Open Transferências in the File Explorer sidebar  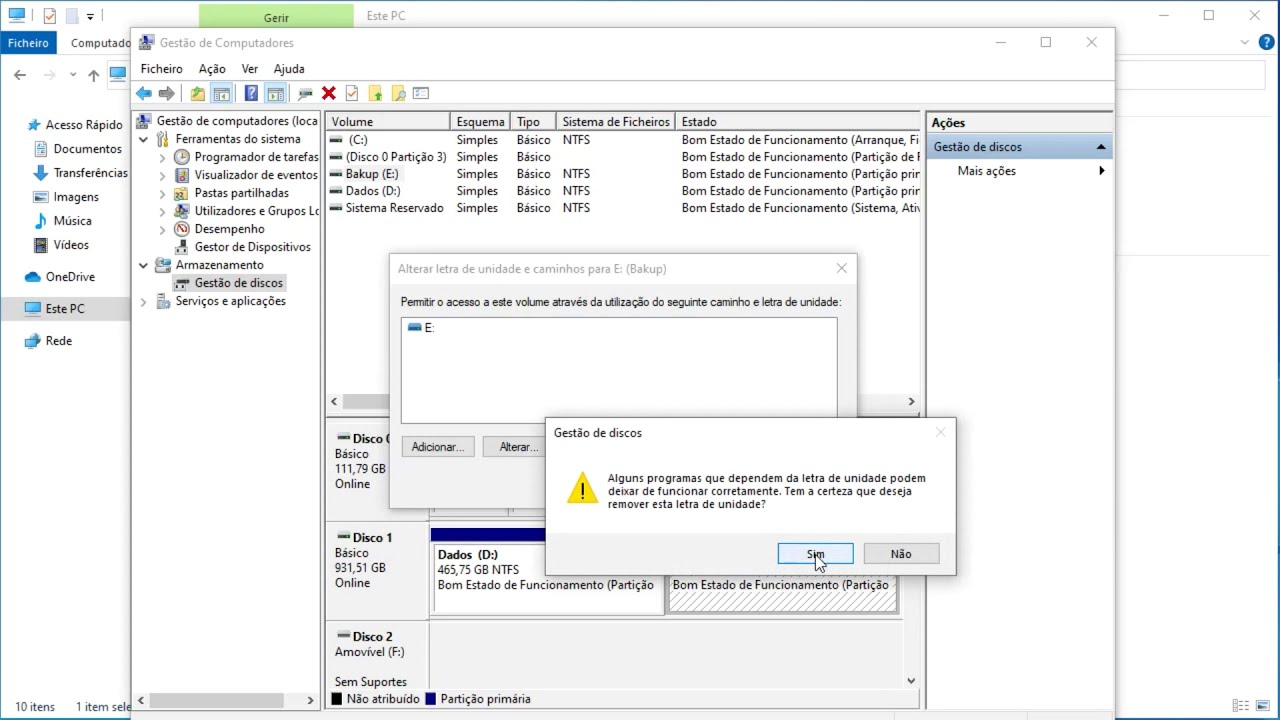90,173
